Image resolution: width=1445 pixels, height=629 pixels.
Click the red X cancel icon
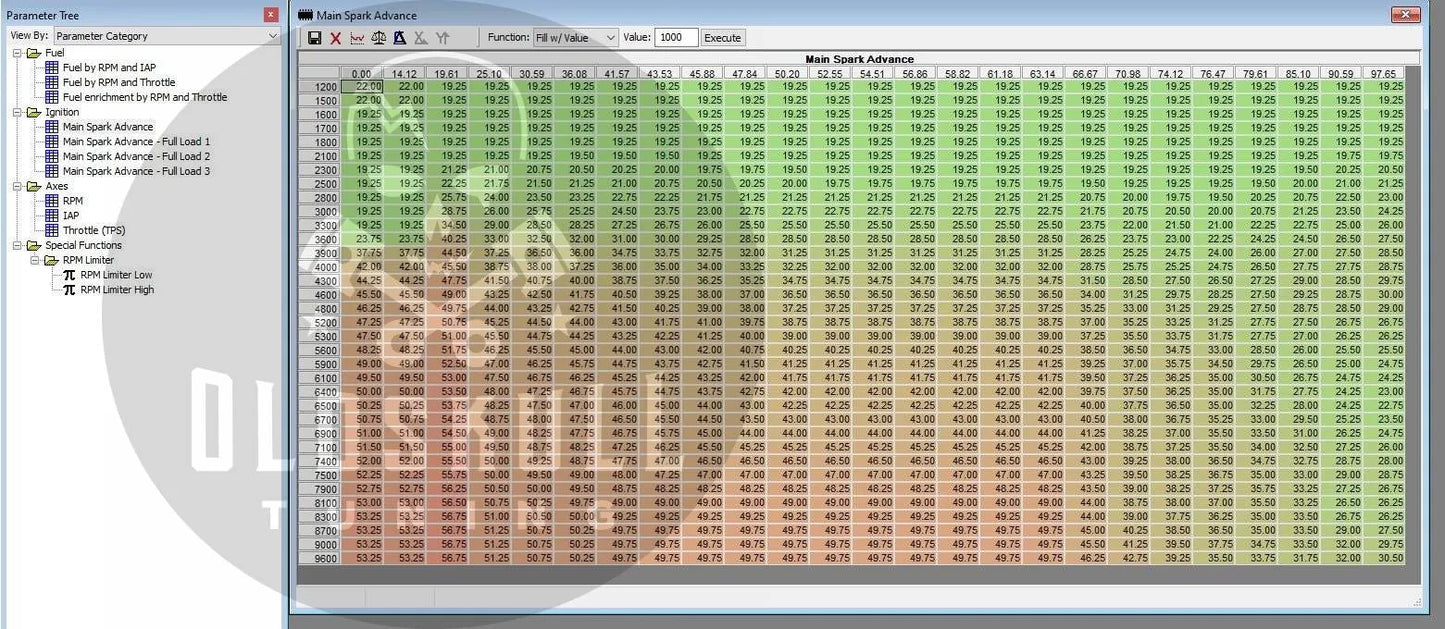pos(335,38)
